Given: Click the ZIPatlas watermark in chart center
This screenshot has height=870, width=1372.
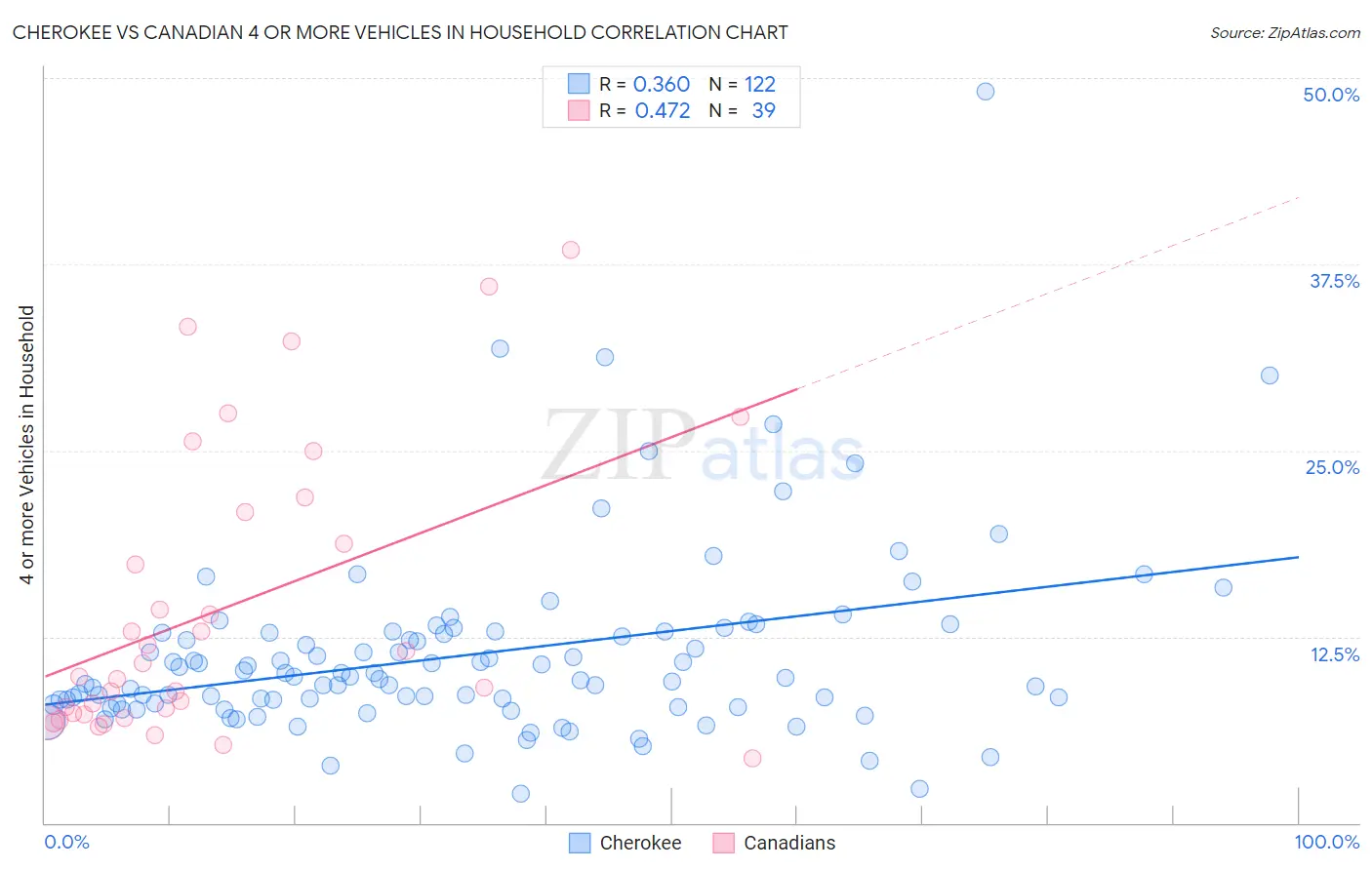Looking at the screenshot, I should tap(703, 445).
